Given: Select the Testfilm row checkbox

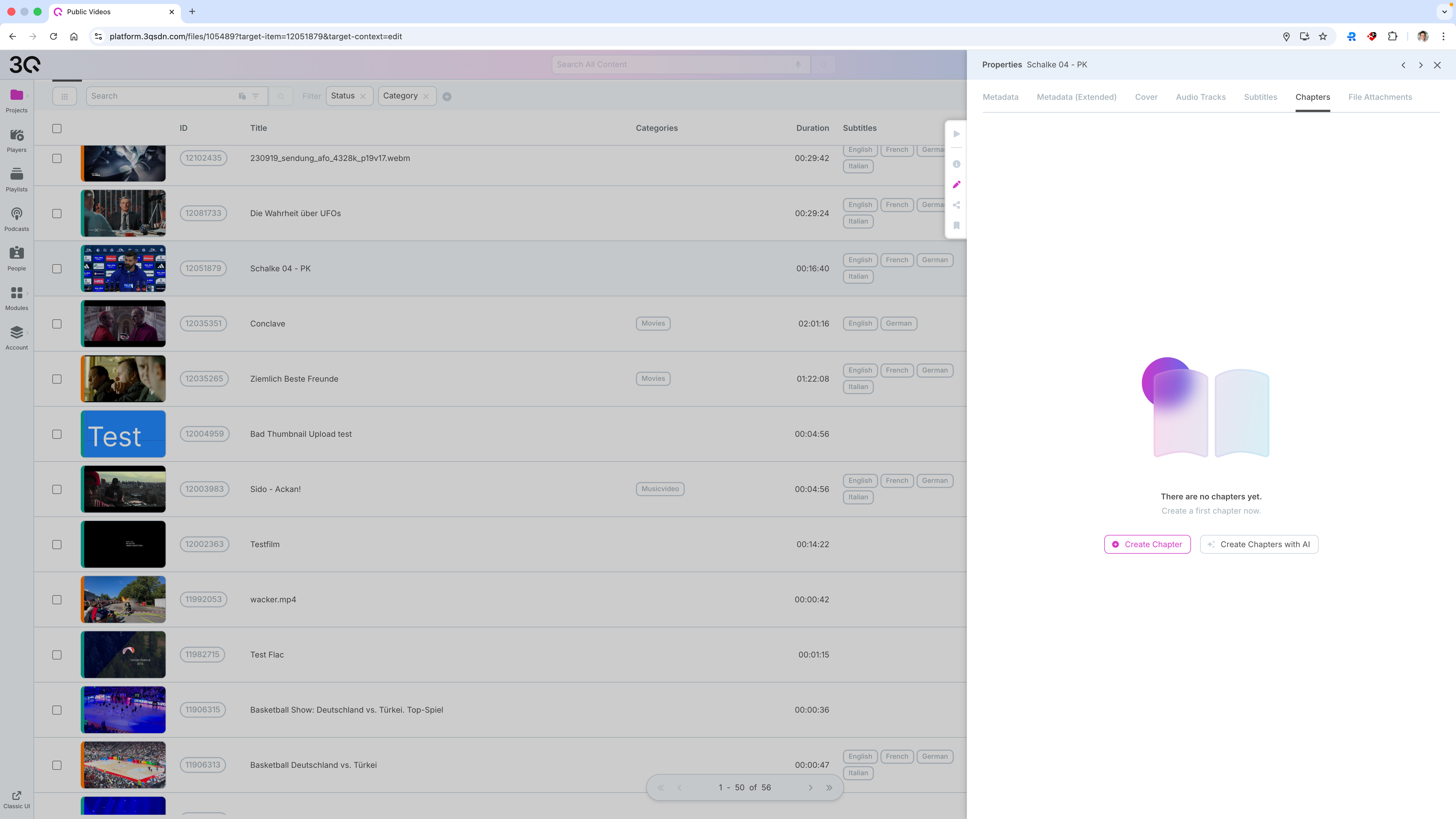Looking at the screenshot, I should (57, 544).
